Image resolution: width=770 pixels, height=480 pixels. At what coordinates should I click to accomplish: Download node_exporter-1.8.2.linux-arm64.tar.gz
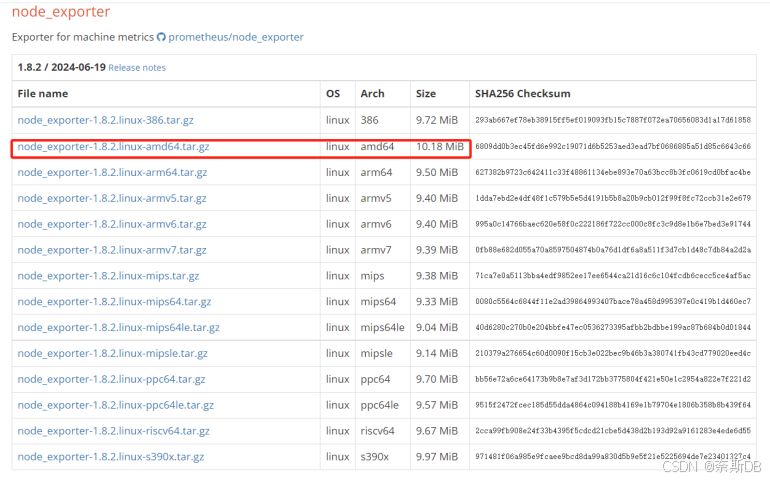112,172
